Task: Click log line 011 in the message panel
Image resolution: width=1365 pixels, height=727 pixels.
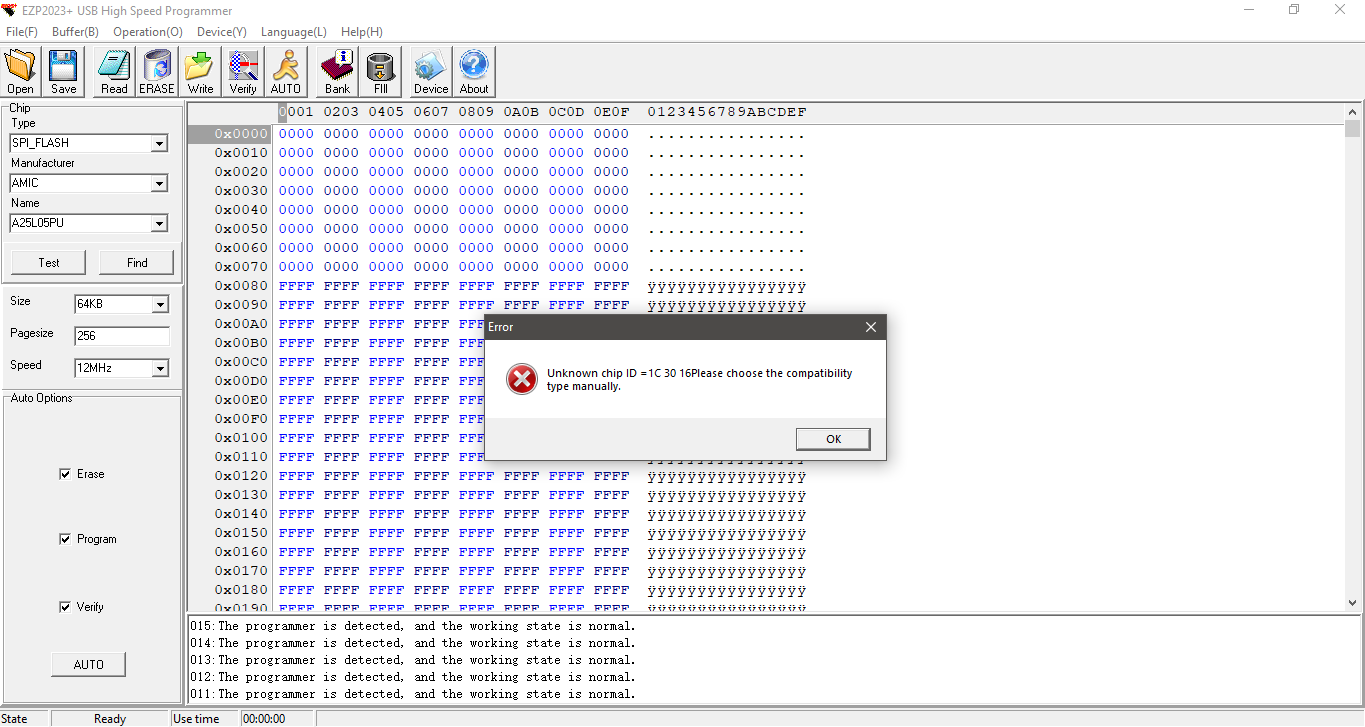Action: coord(413,695)
